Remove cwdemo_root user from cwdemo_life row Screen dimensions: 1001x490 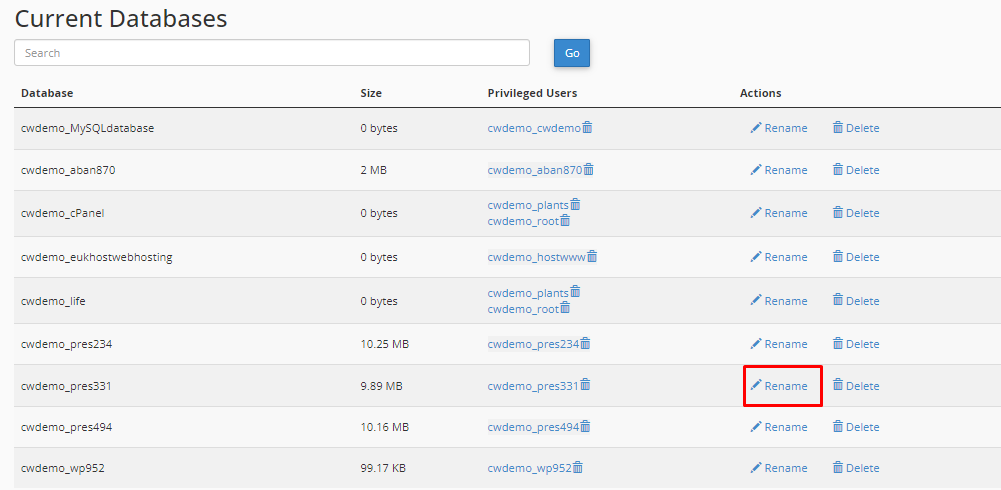click(x=564, y=308)
